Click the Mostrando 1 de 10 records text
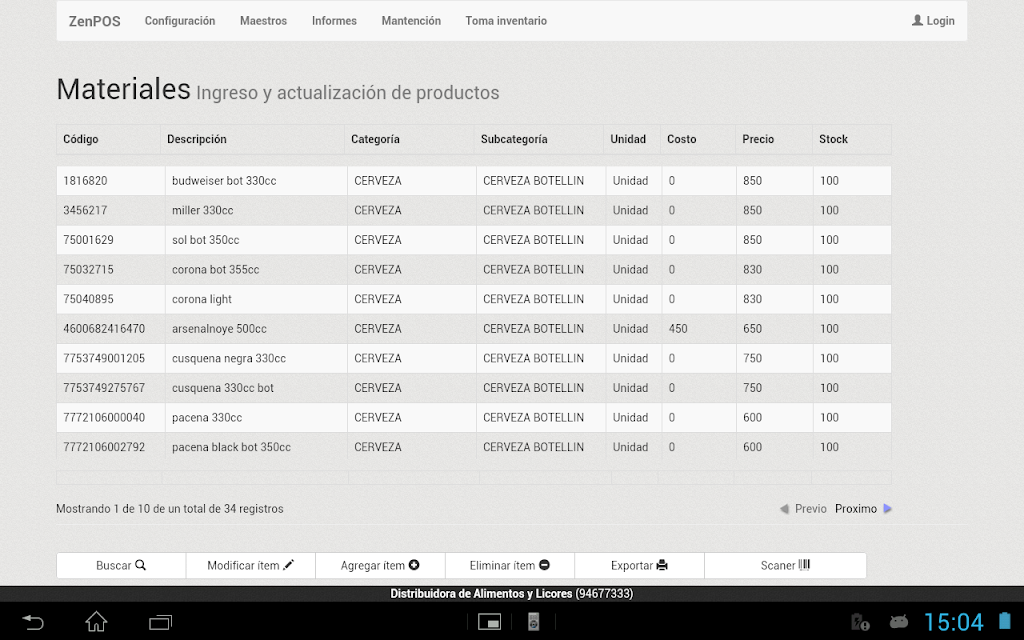The height and width of the screenshot is (640, 1024). click(x=170, y=509)
